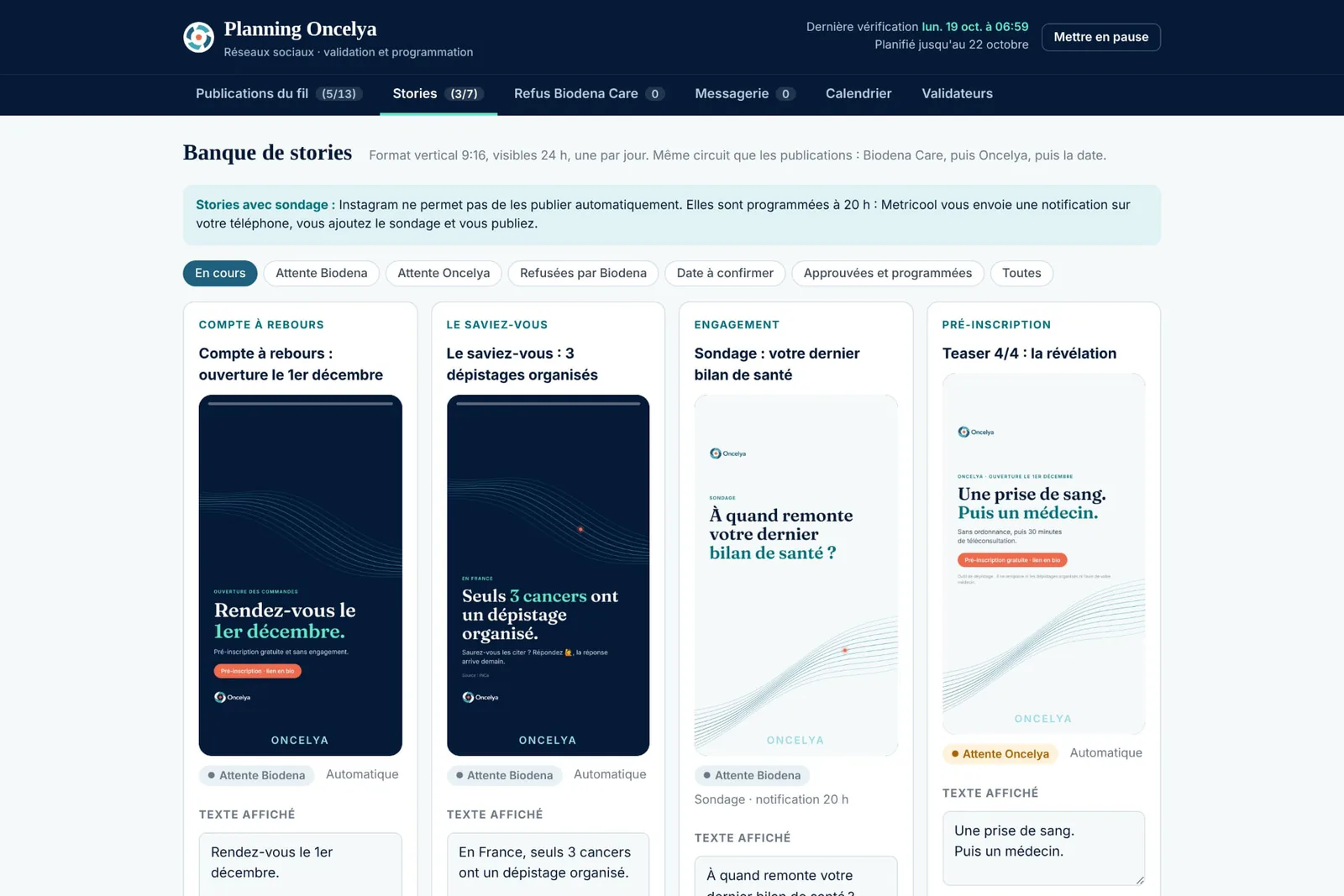The height and width of the screenshot is (896, 1344).
Task: Open the Compte à rebours story preview
Action: tap(300, 575)
